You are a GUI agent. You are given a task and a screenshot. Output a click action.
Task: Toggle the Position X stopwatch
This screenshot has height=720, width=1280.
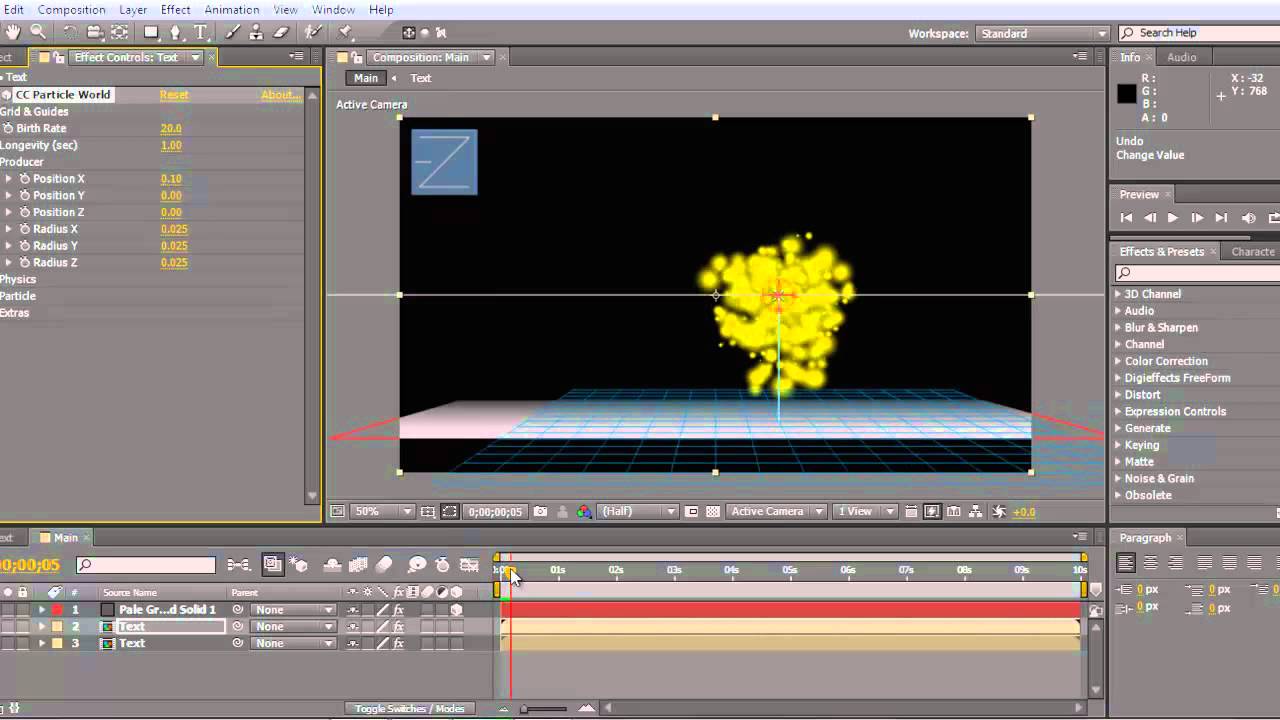[25, 179]
